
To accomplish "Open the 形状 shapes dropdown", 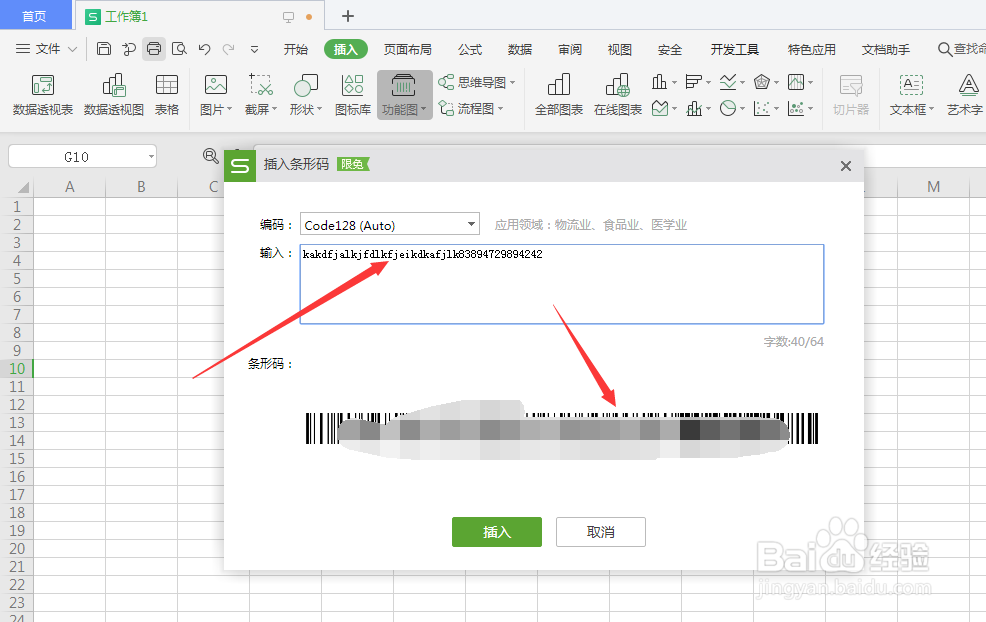I will 306,94.
